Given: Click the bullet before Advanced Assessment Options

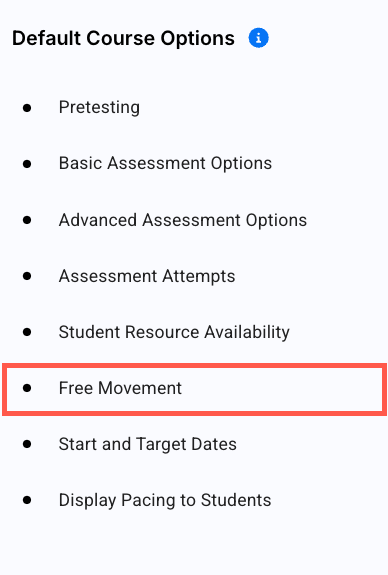Looking at the screenshot, I should pyautogui.click(x=27, y=220).
